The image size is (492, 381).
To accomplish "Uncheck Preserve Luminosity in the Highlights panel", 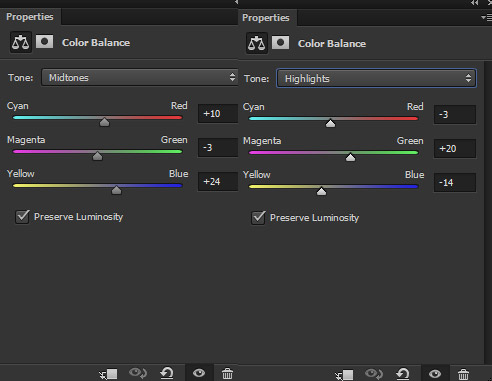I will (x=258, y=218).
